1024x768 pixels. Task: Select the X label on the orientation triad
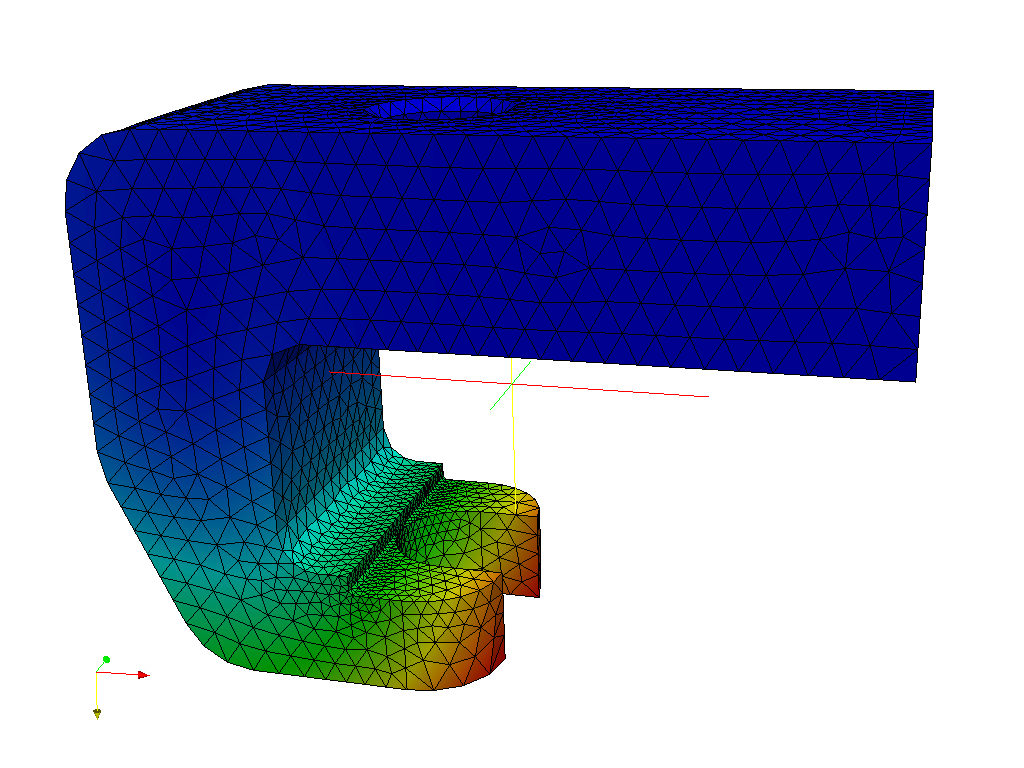(x=144, y=668)
